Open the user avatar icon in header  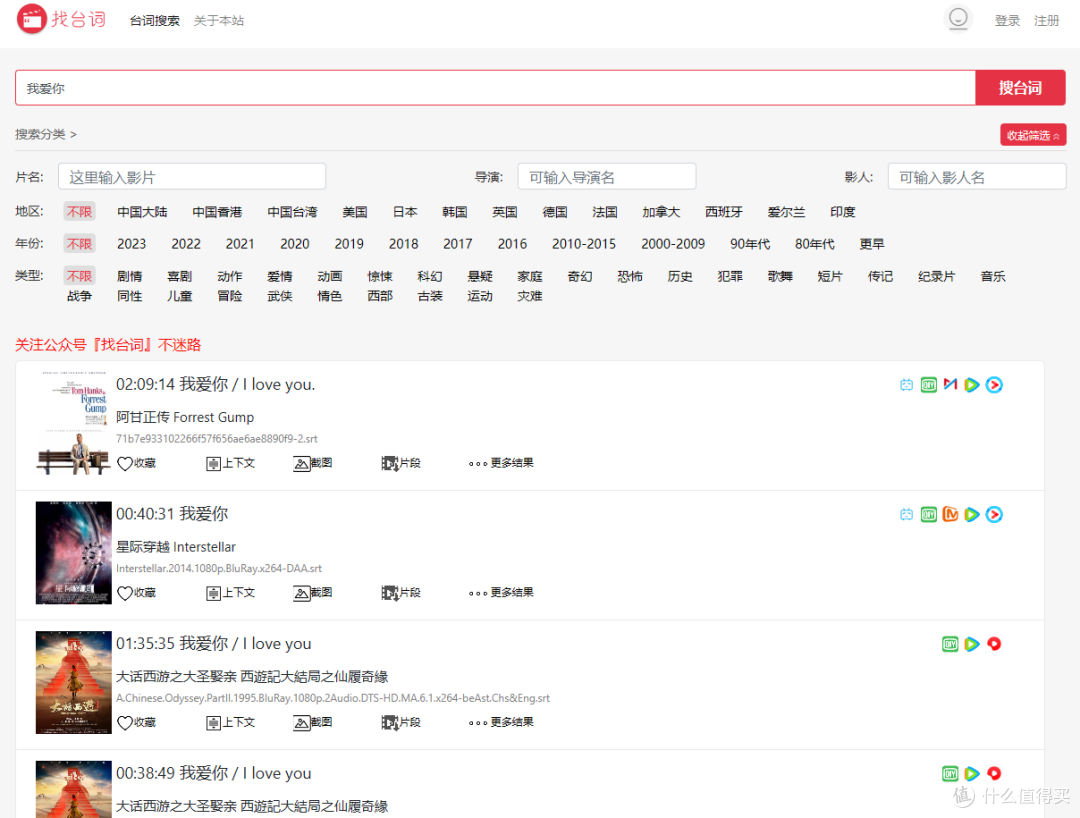957,19
